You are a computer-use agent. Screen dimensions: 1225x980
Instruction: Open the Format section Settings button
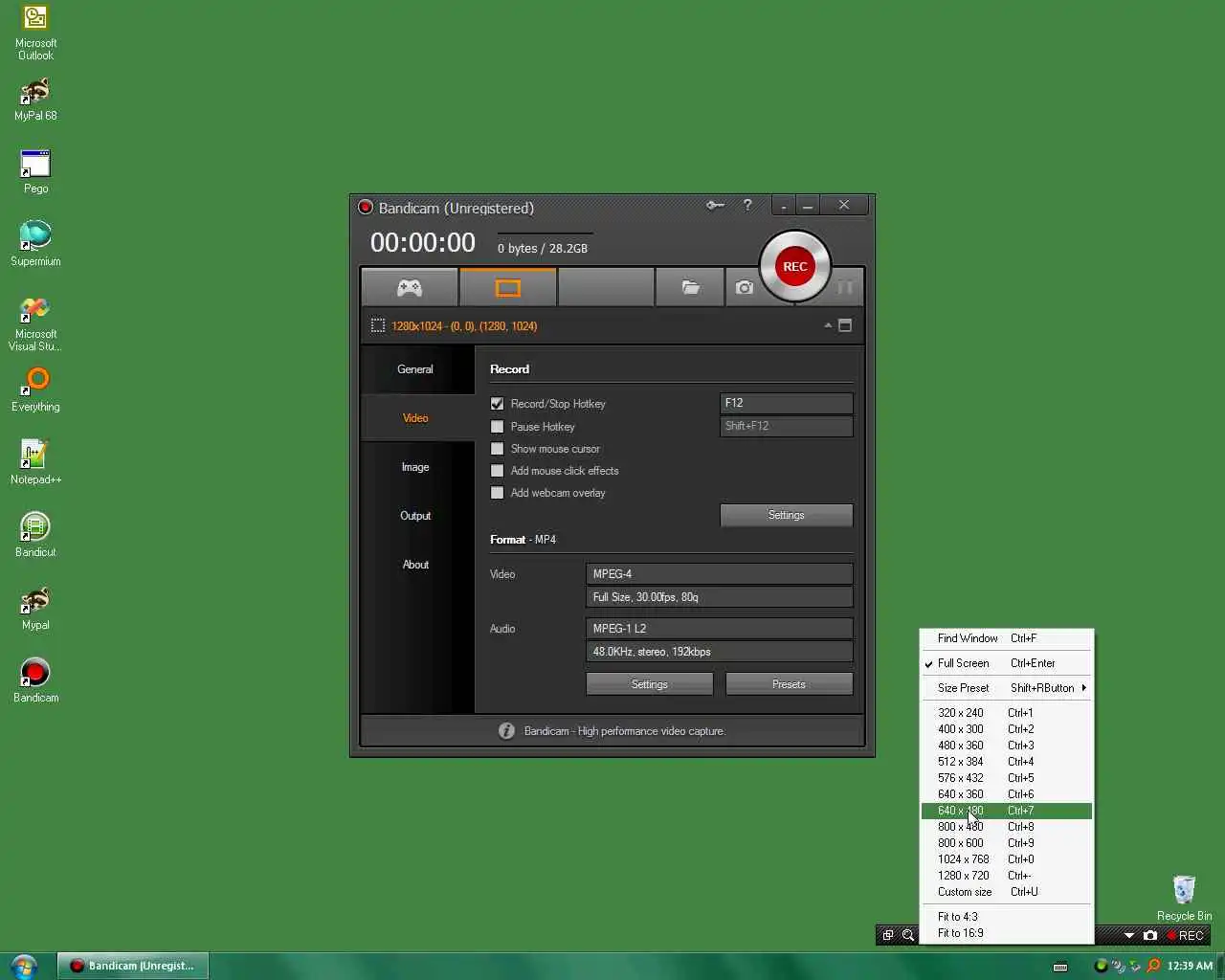(x=649, y=684)
